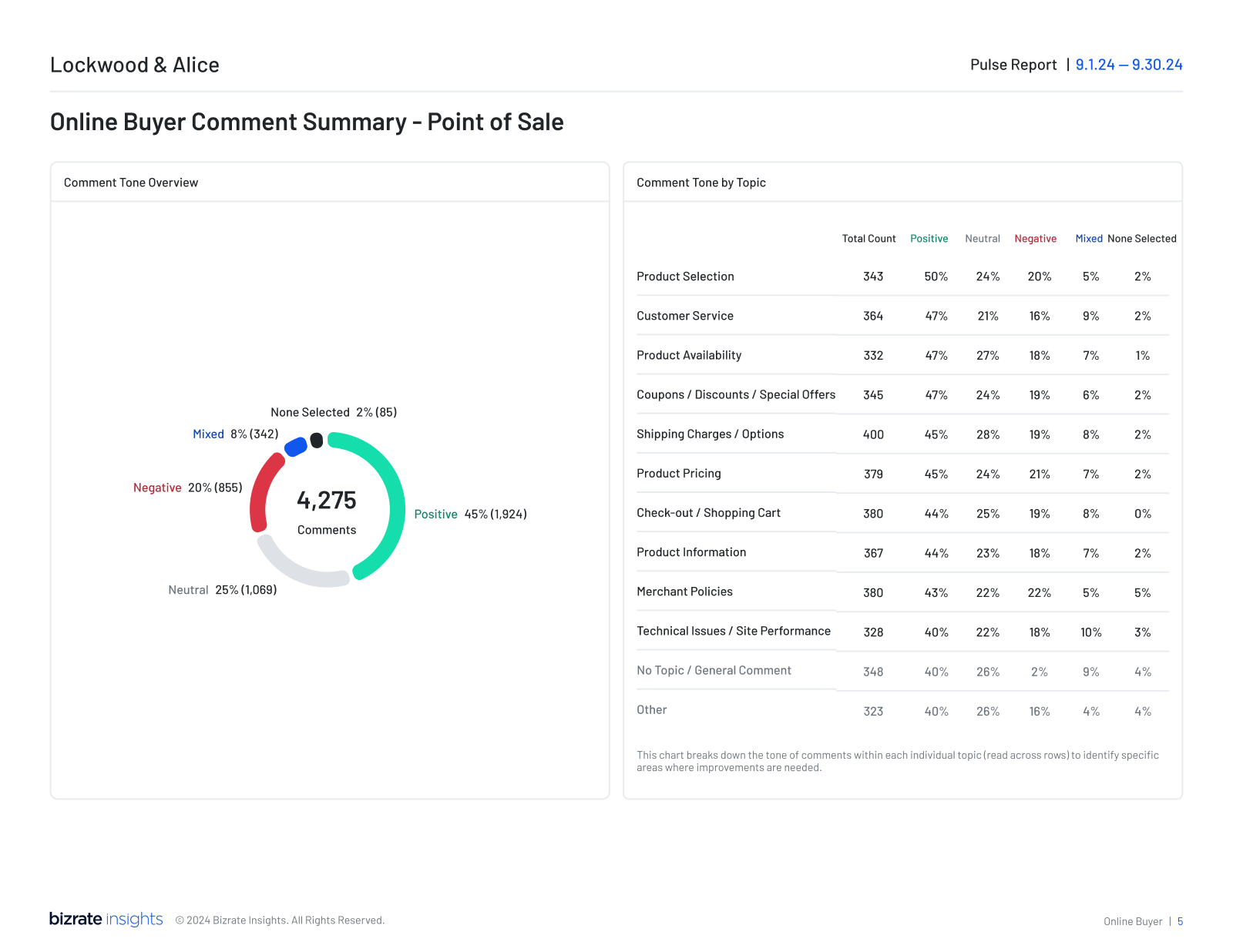The height and width of the screenshot is (952, 1233).
Task: Click the Comment Tone by Topic panel title
Action: 700,183
